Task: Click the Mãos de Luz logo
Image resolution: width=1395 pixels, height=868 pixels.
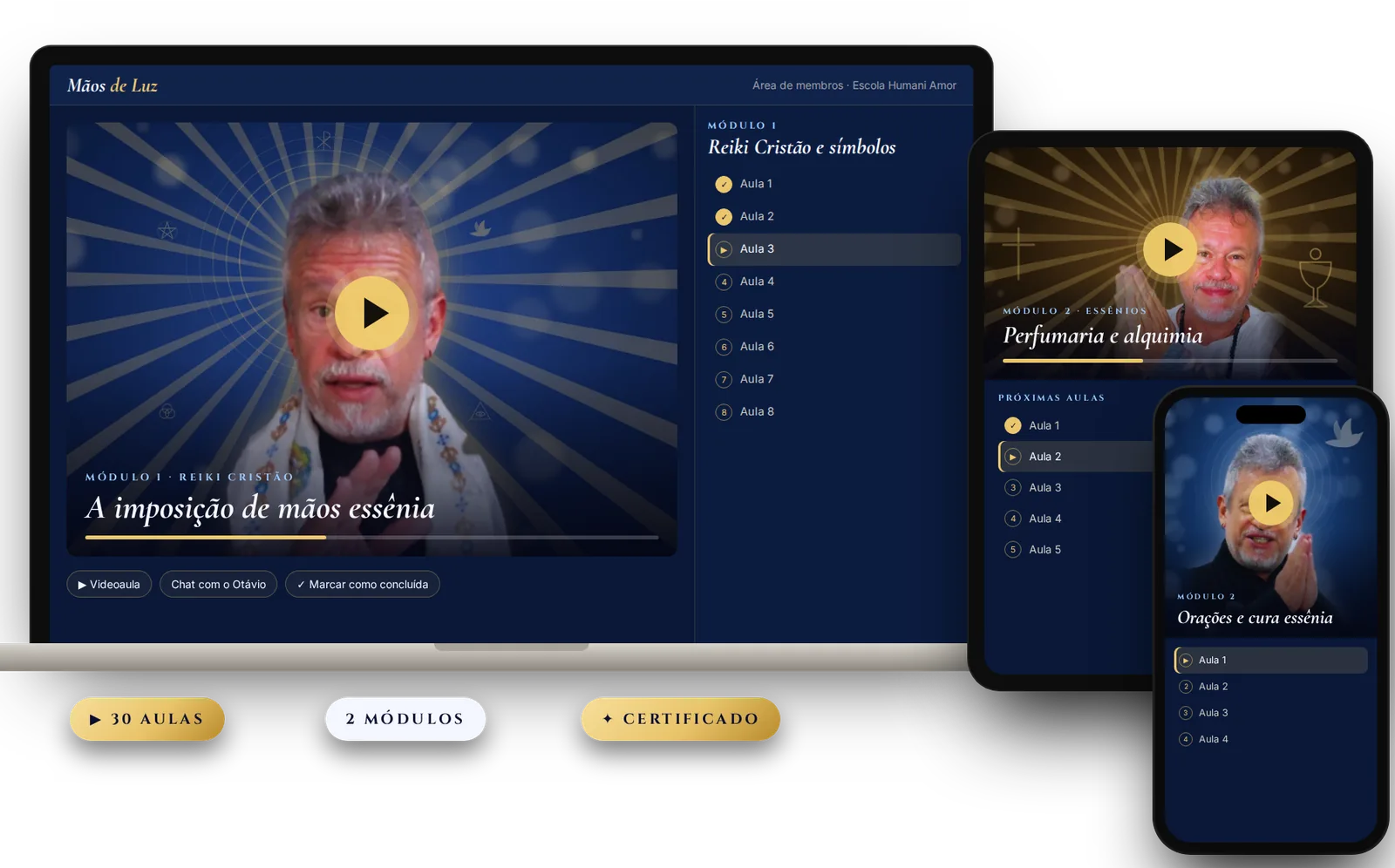Action: pyautogui.click(x=112, y=85)
